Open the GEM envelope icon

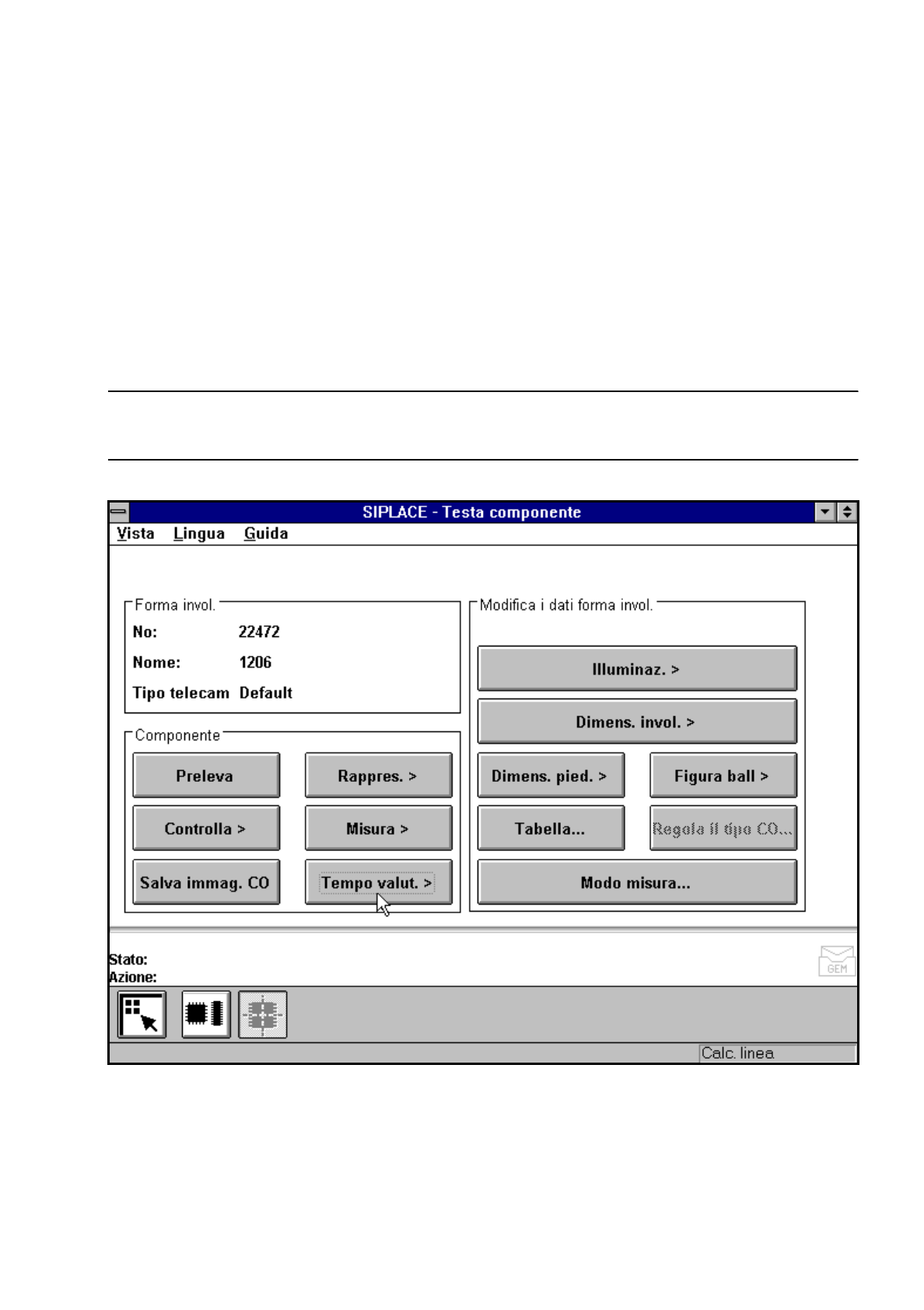[x=837, y=961]
